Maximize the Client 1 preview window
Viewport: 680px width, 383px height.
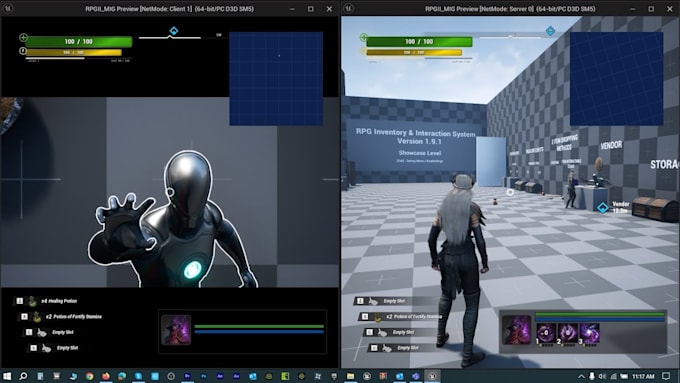(311, 9)
